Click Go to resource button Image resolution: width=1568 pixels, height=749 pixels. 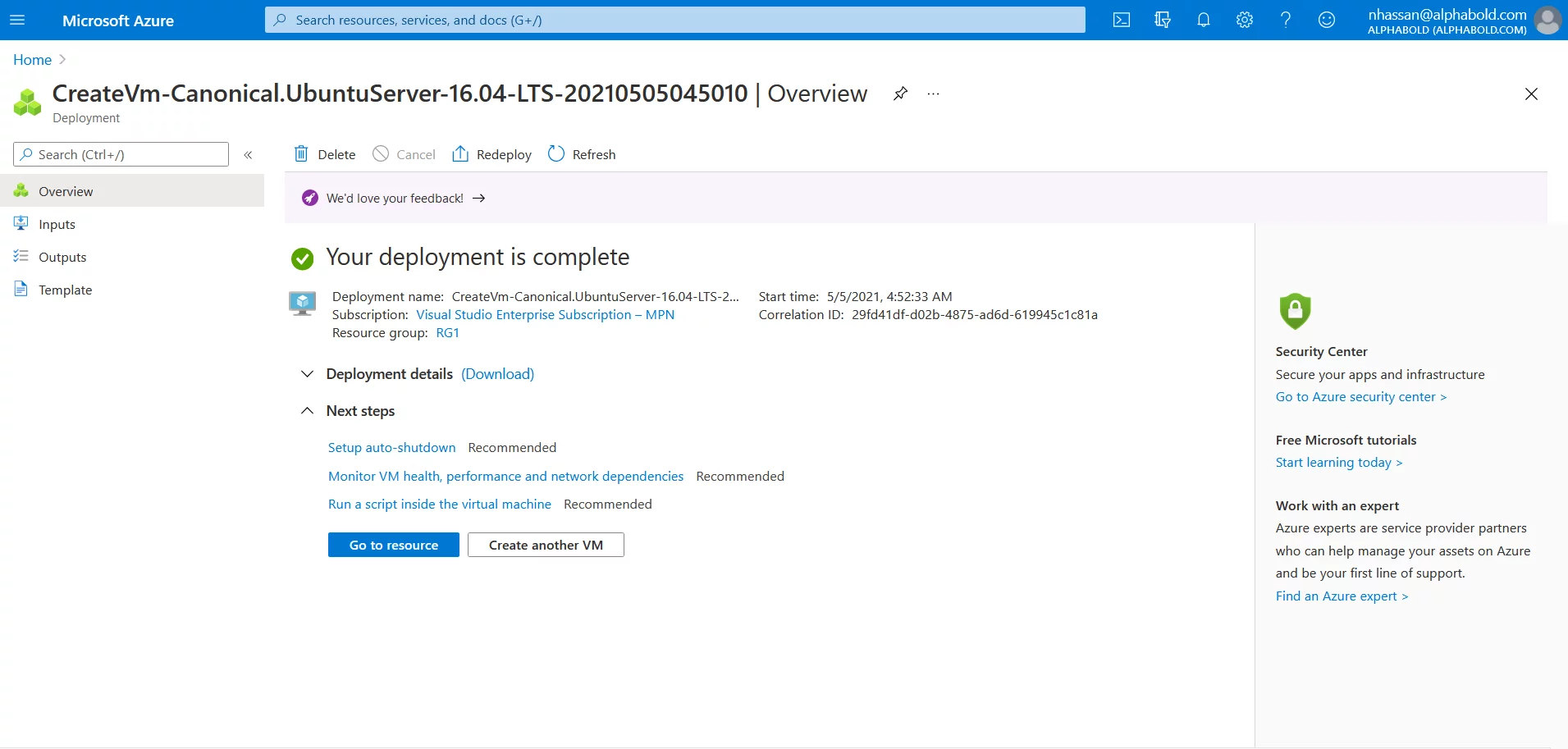click(394, 545)
